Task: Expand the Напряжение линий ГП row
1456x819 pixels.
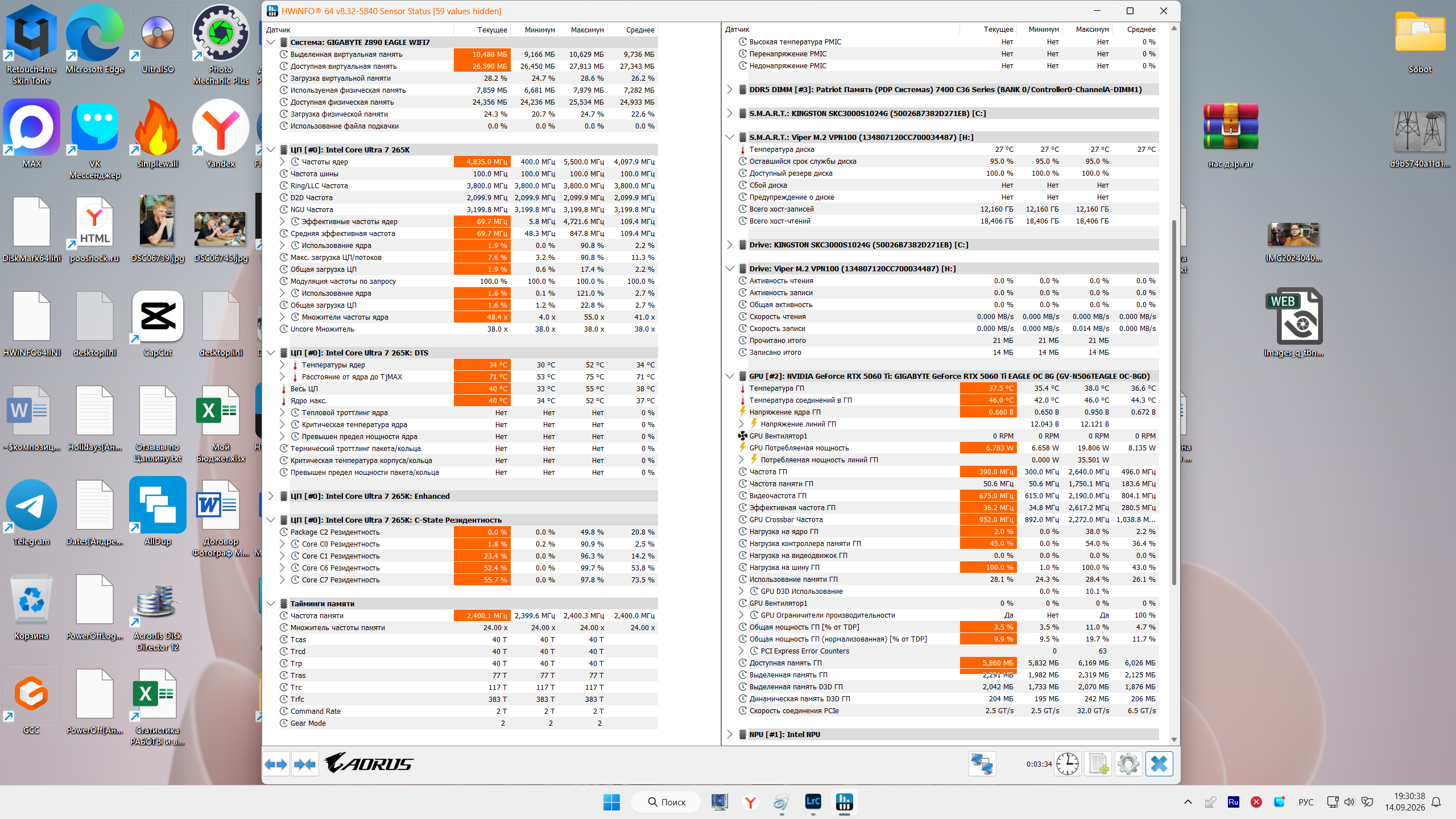Action: (x=741, y=424)
